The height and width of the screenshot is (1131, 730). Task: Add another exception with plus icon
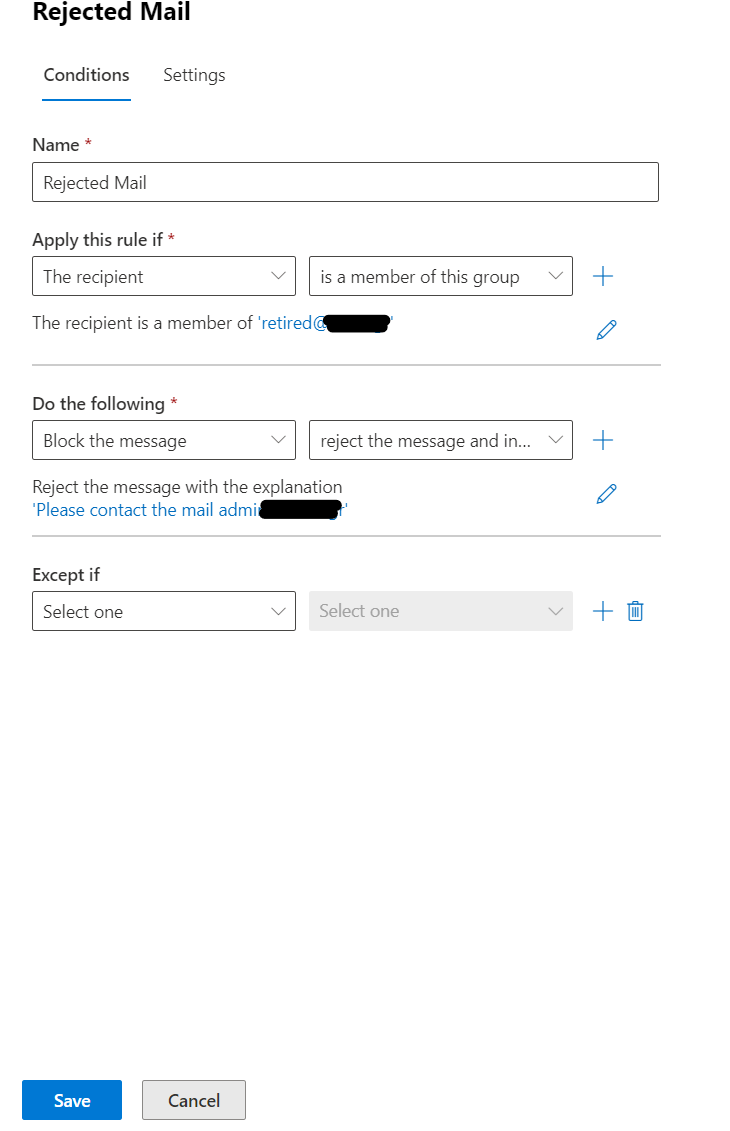[602, 611]
